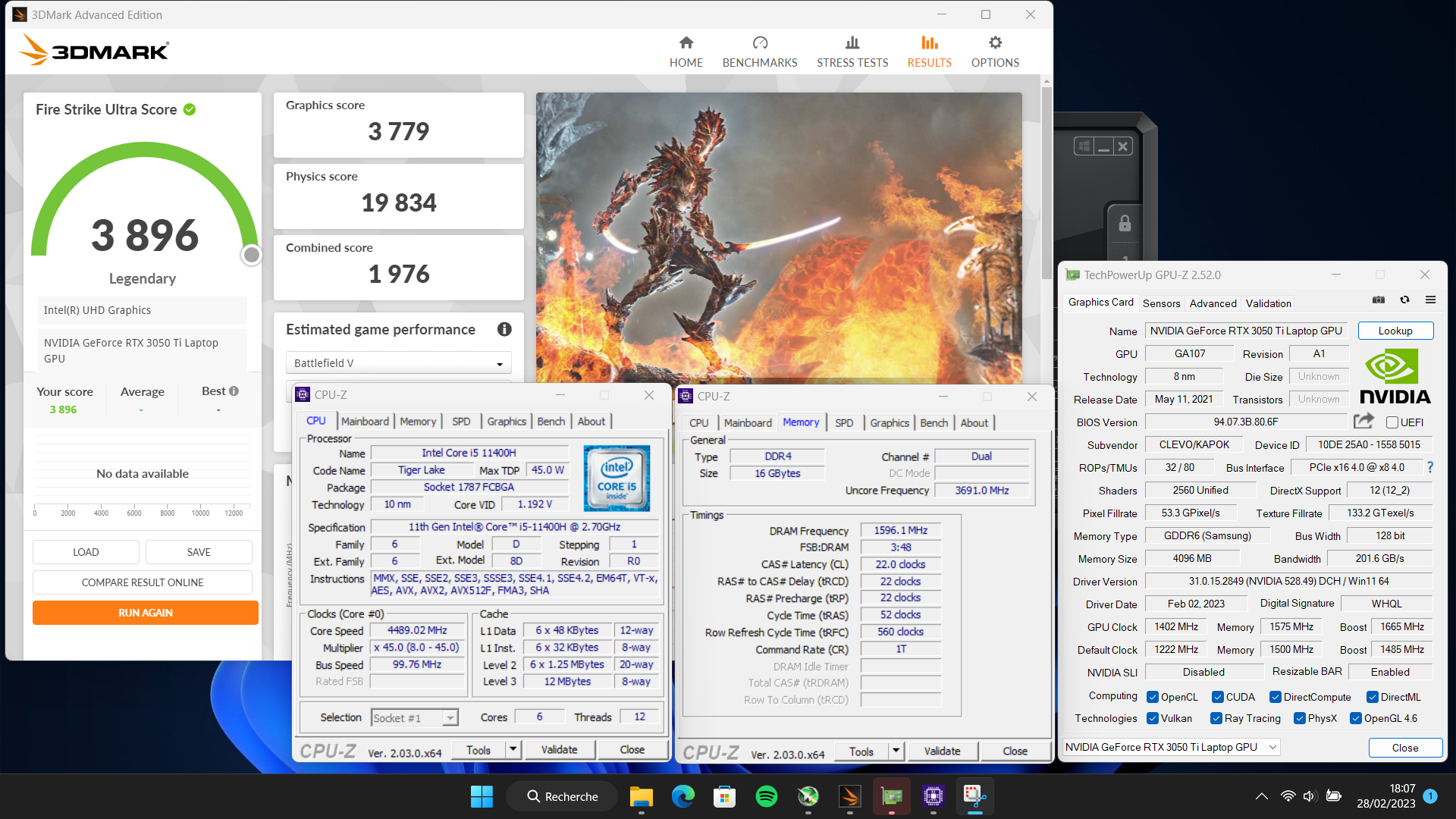Click RUN AGAIN in 3DMark
Image resolution: width=1456 pixels, height=819 pixels.
[146, 613]
